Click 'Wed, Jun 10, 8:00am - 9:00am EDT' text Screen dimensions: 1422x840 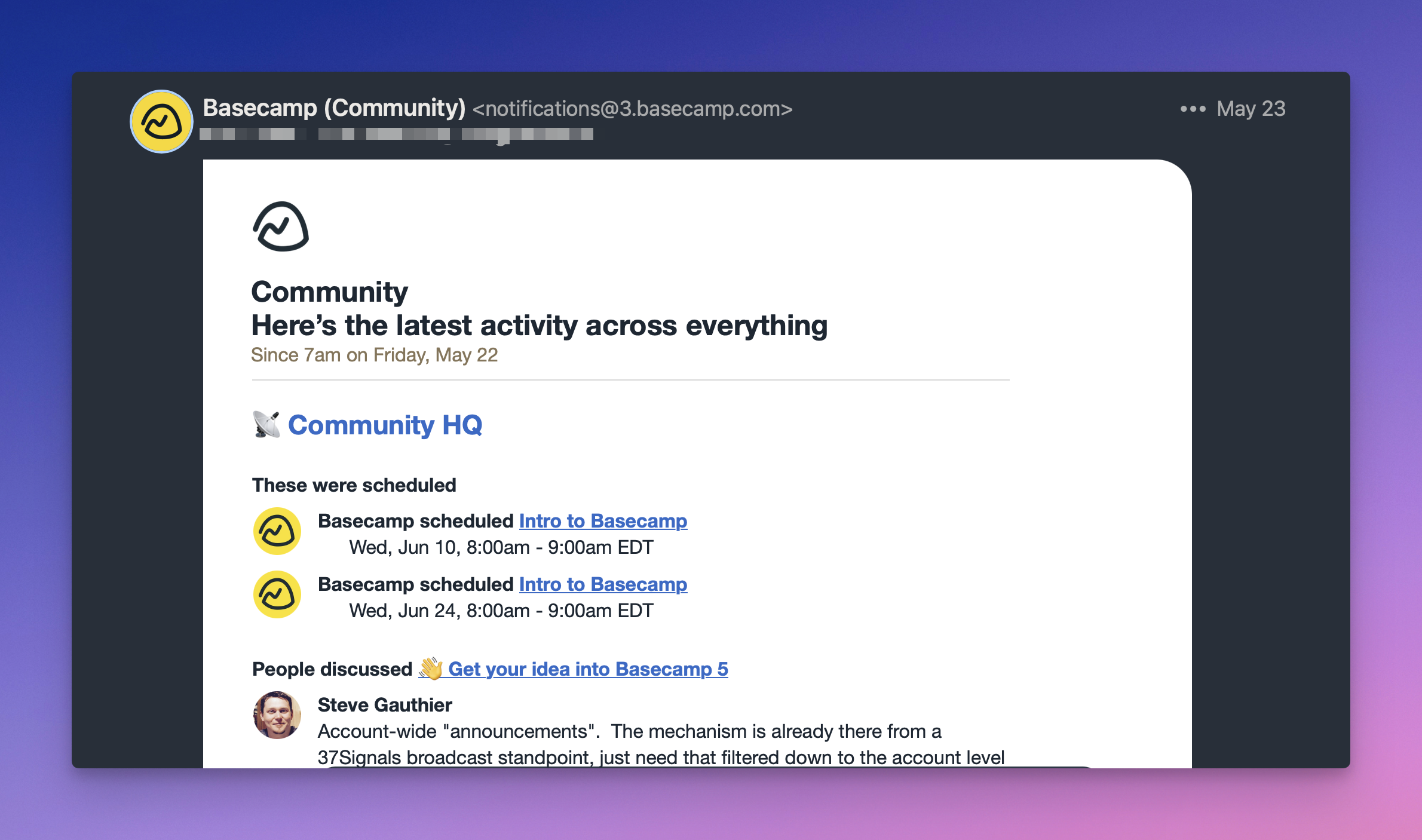[x=501, y=547]
